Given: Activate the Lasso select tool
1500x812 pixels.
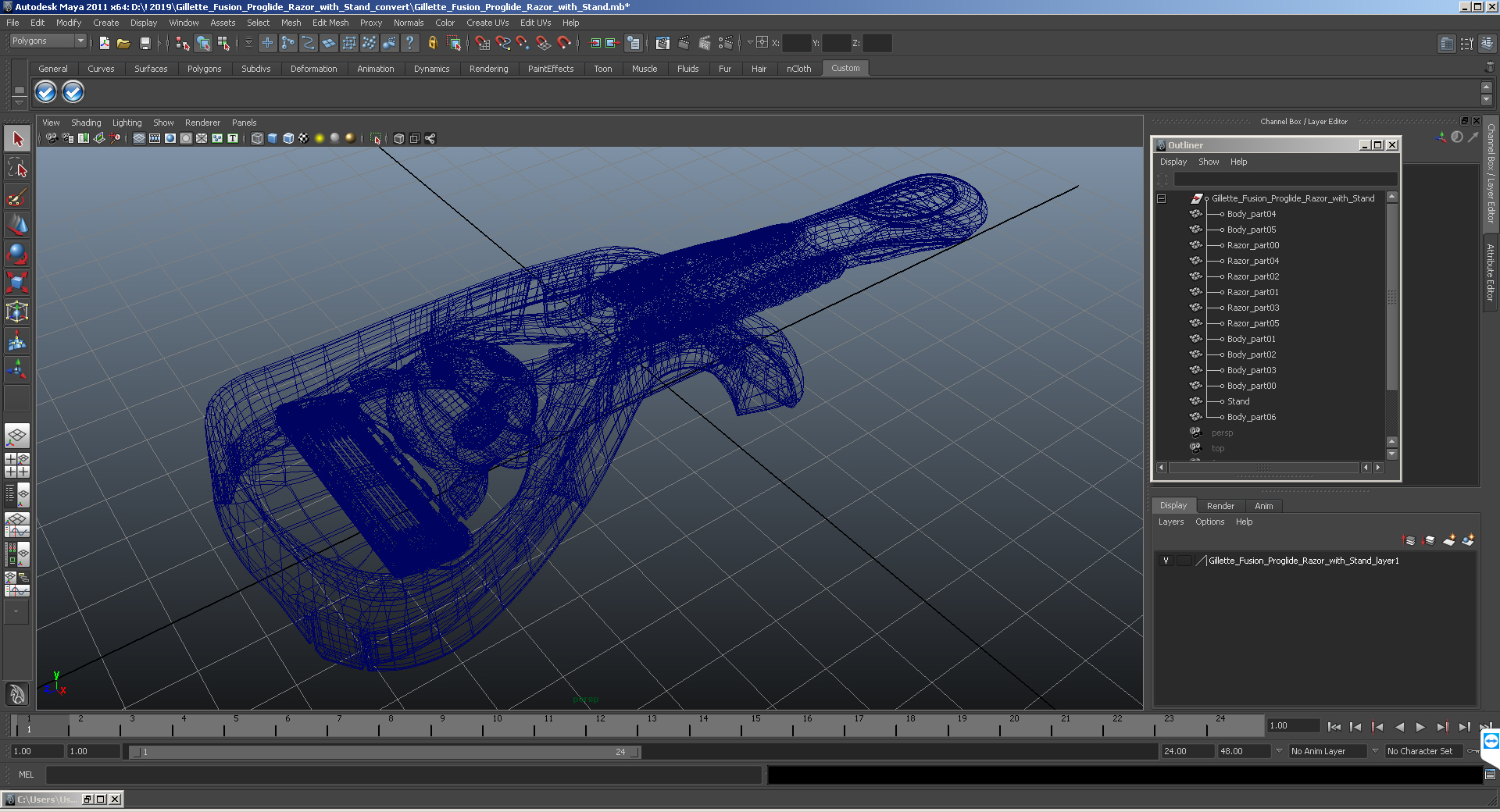Looking at the screenshot, I should pos(17,167).
